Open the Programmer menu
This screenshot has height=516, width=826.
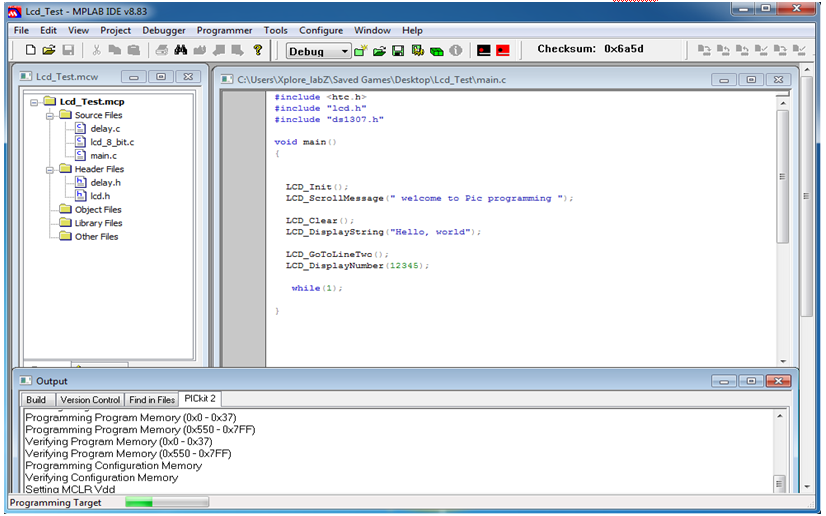click(x=224, y=31)
